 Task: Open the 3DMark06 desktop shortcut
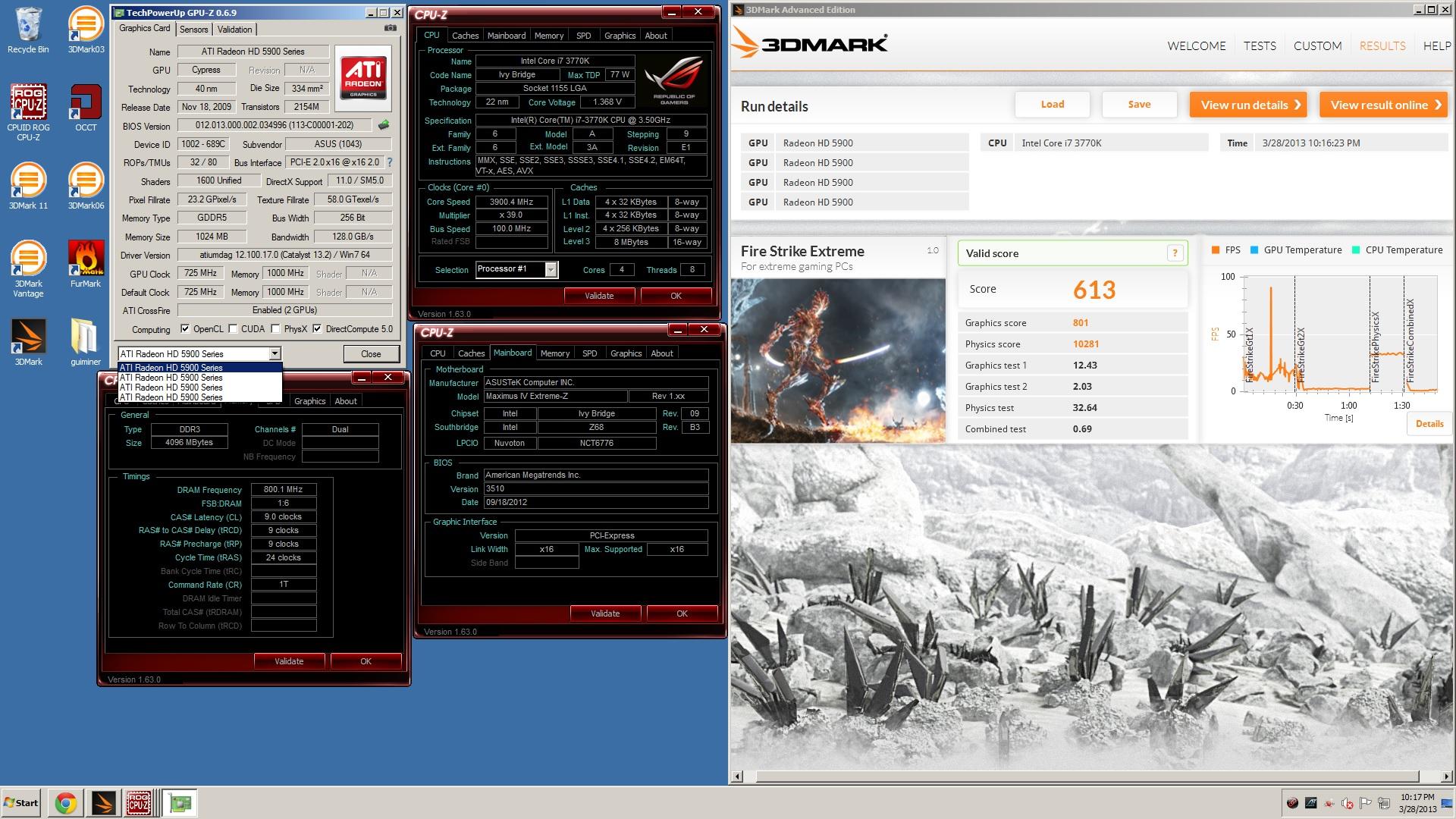point(86,187)
